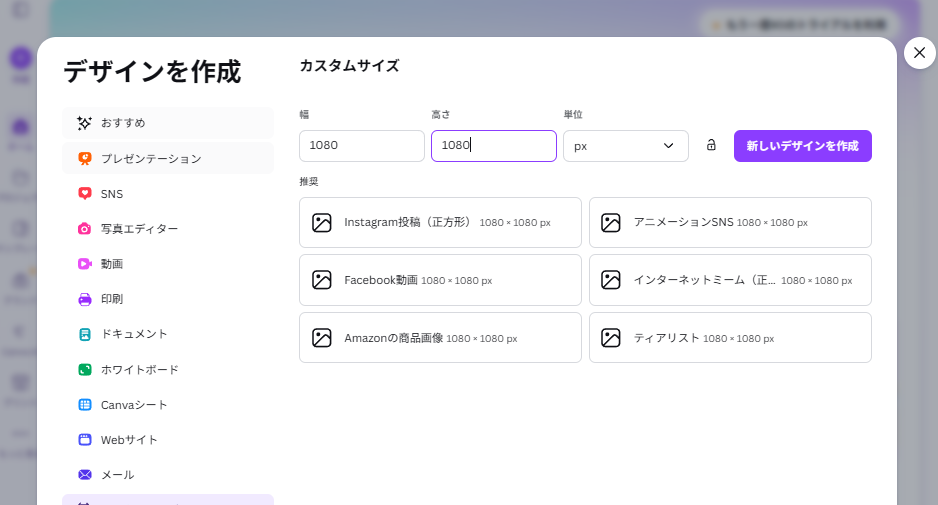This screenshot has width=938, height=505.
Task: Click 新しいデザインを作成 button
Action: pos(802,146)
